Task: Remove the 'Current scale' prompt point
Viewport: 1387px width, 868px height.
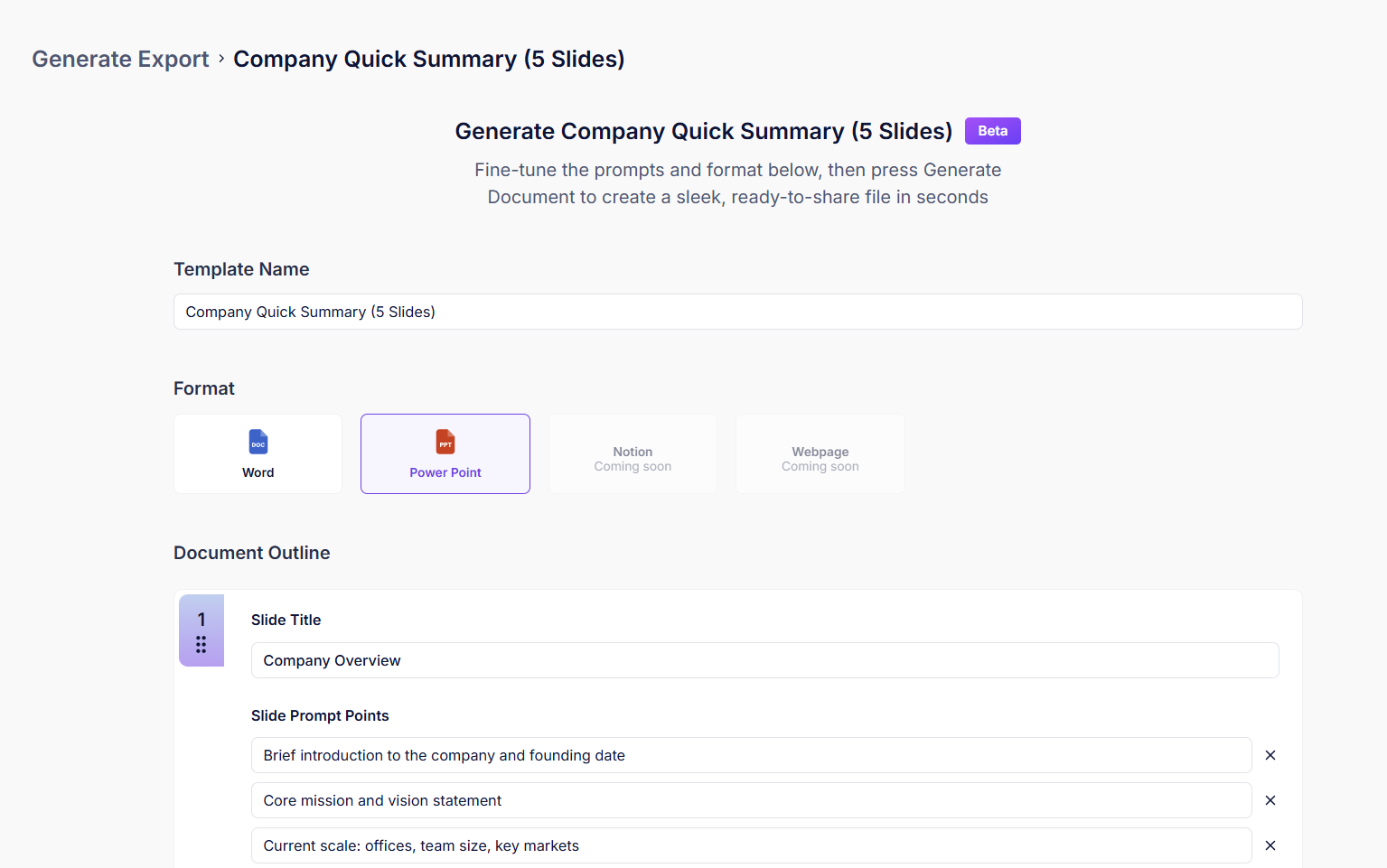Action: [x=1270, y=845]
